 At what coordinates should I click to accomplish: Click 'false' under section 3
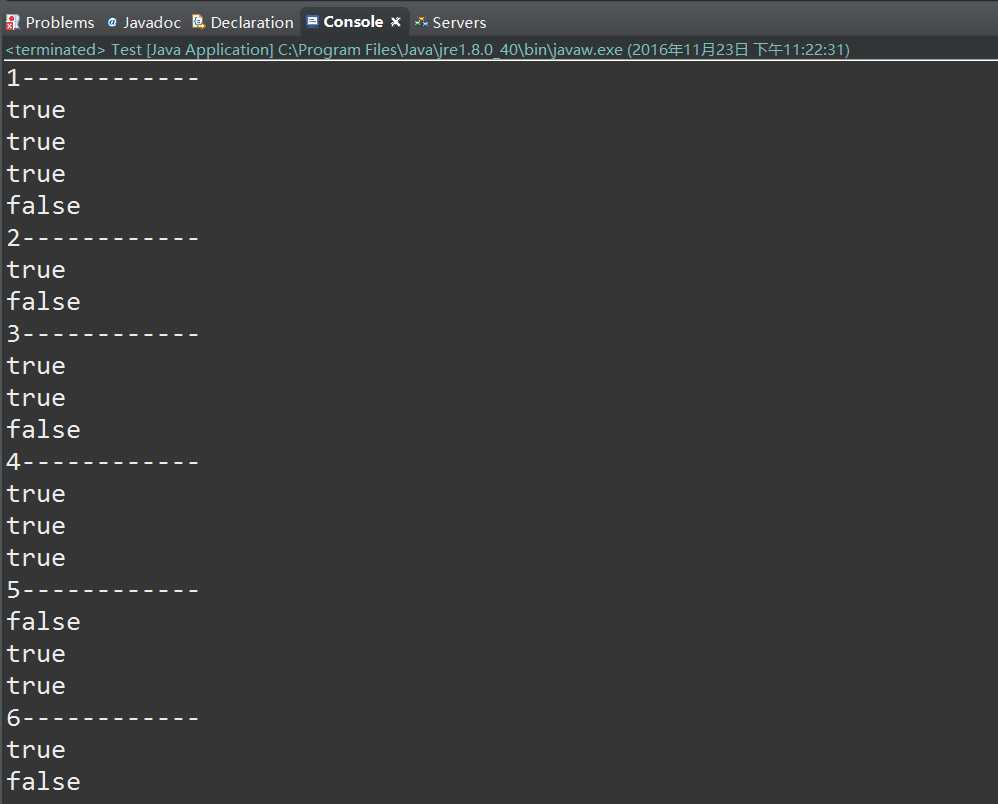43,430
